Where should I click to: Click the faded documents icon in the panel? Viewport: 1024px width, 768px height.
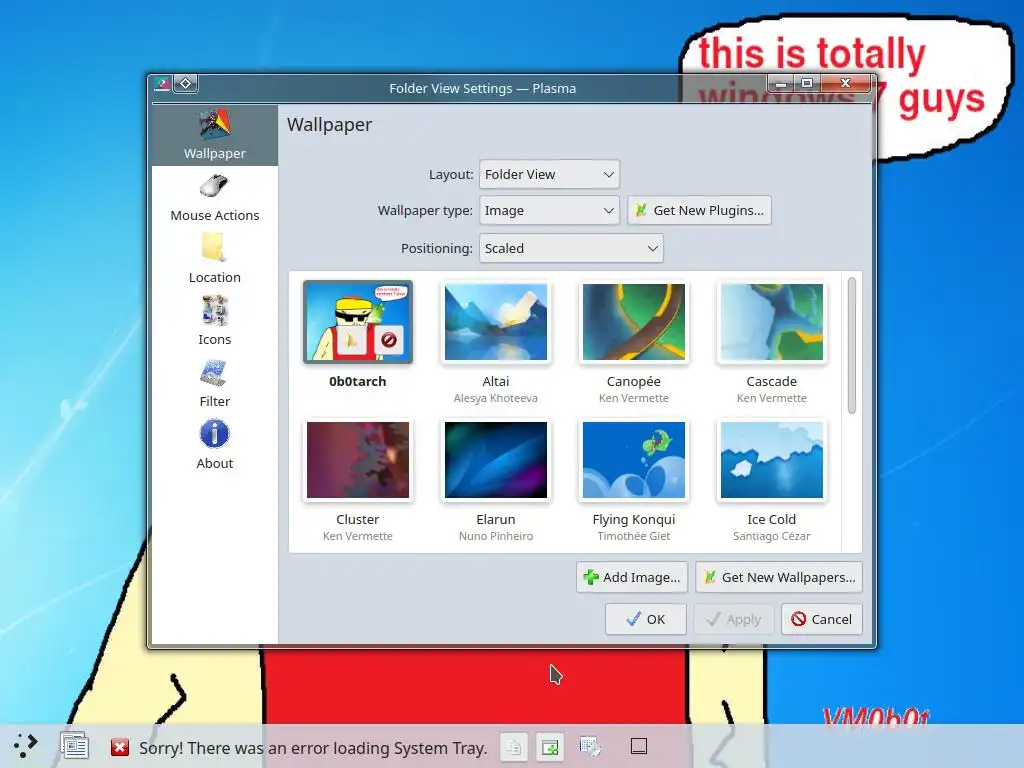(514, 746)
